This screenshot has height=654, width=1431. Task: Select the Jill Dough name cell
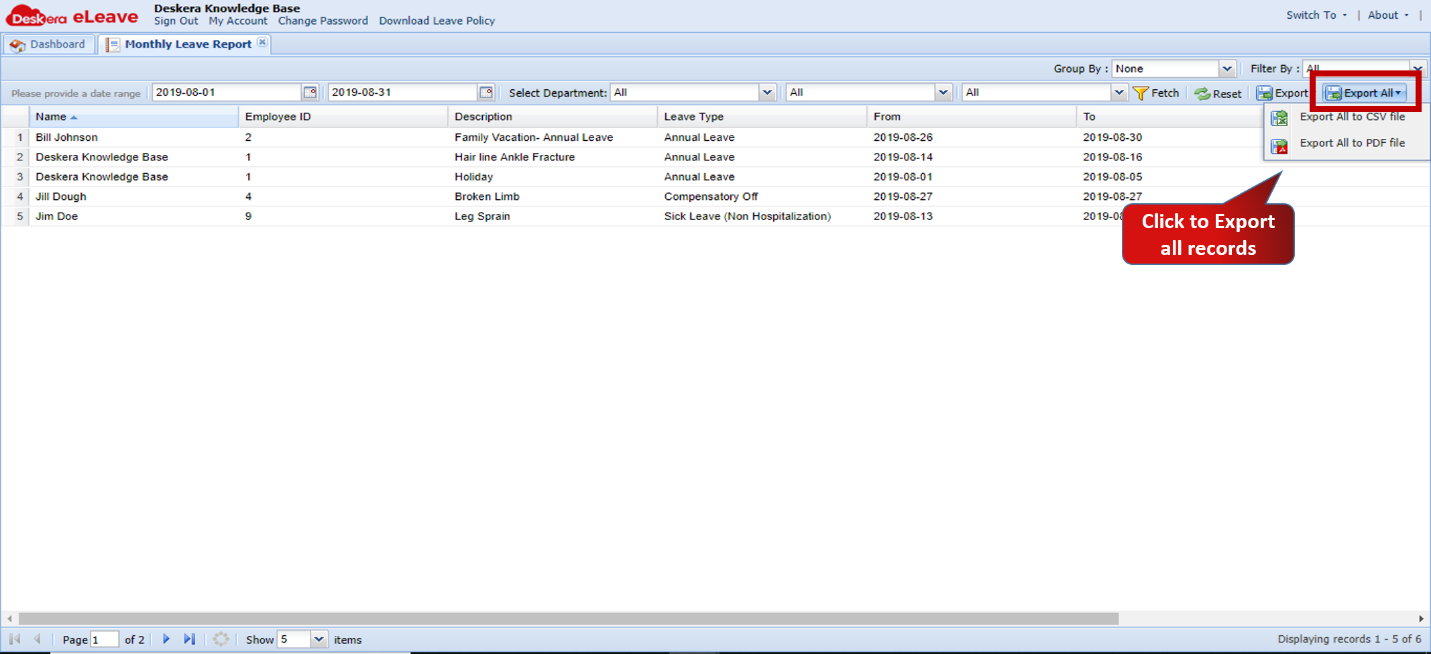pyautogui.click(x=61, y=196)
